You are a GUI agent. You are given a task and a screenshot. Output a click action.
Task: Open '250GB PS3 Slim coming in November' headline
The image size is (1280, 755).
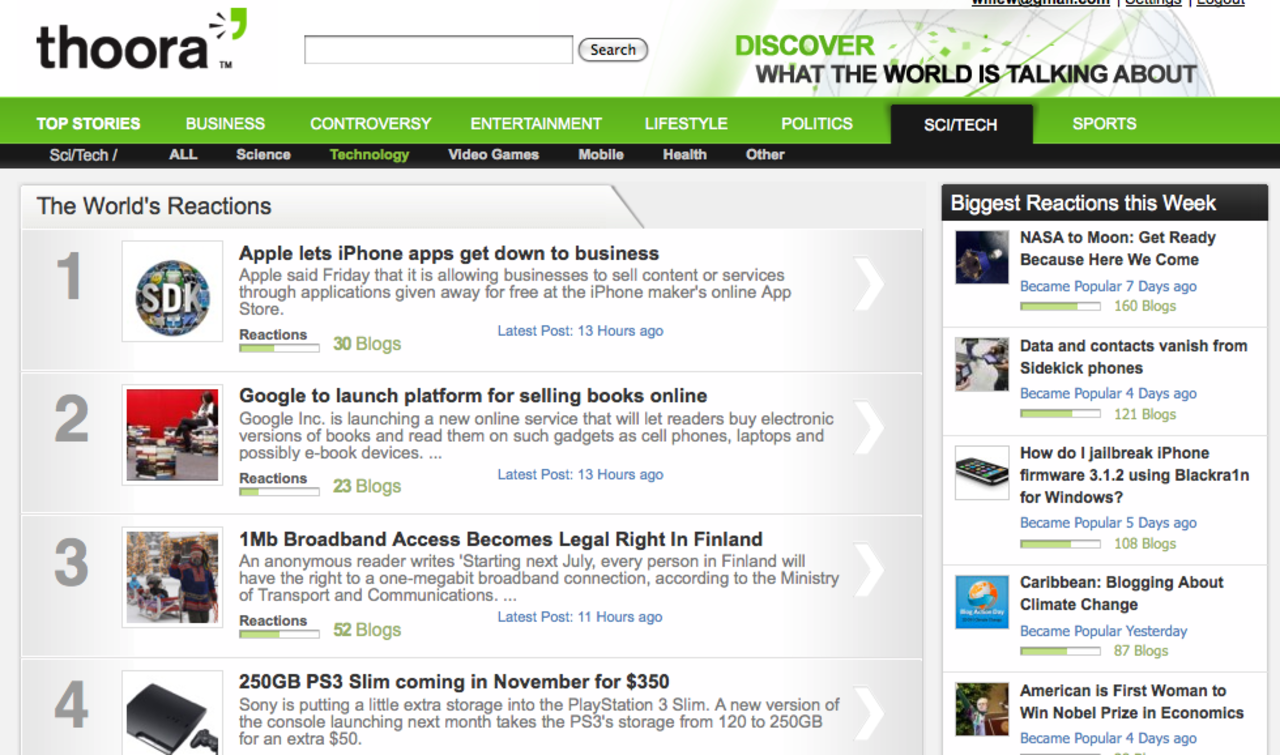tap(453, 682)
